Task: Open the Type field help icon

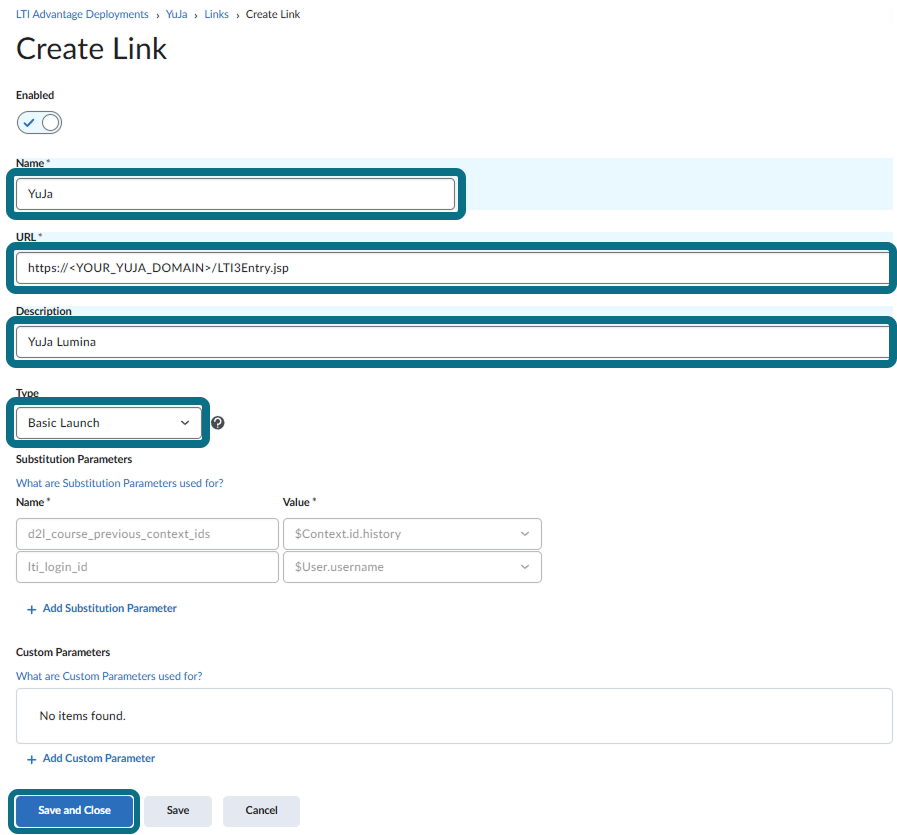Action: click(x=217, y=423)
